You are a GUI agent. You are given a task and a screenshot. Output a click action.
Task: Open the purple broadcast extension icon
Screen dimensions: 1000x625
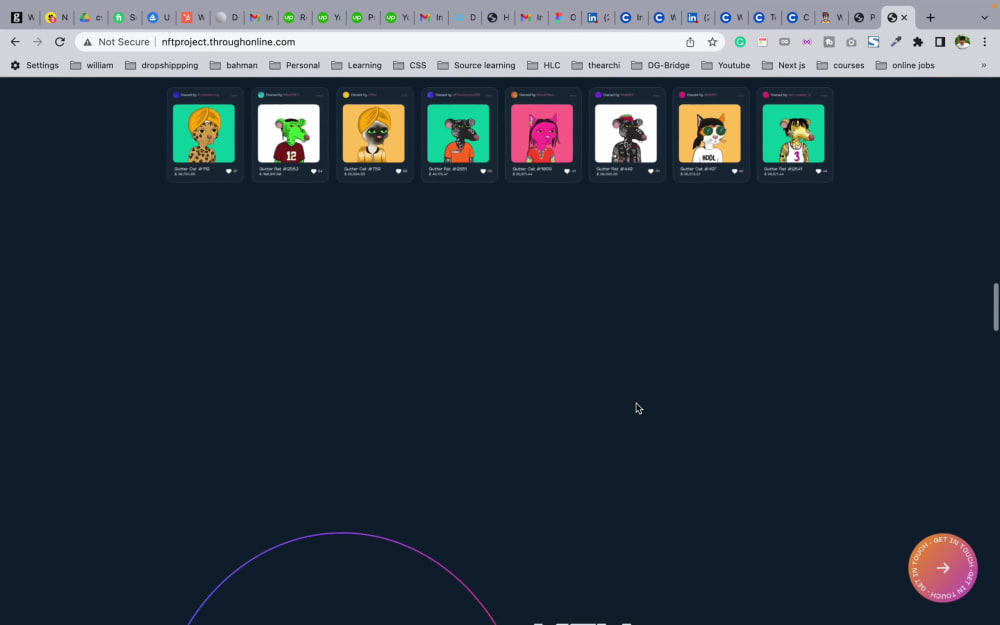coord(807,42)
